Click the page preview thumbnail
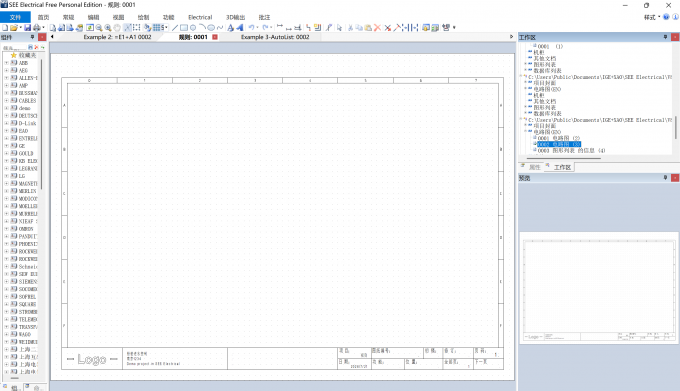This screenshot has height=391, width=680. tap(599, 289)
